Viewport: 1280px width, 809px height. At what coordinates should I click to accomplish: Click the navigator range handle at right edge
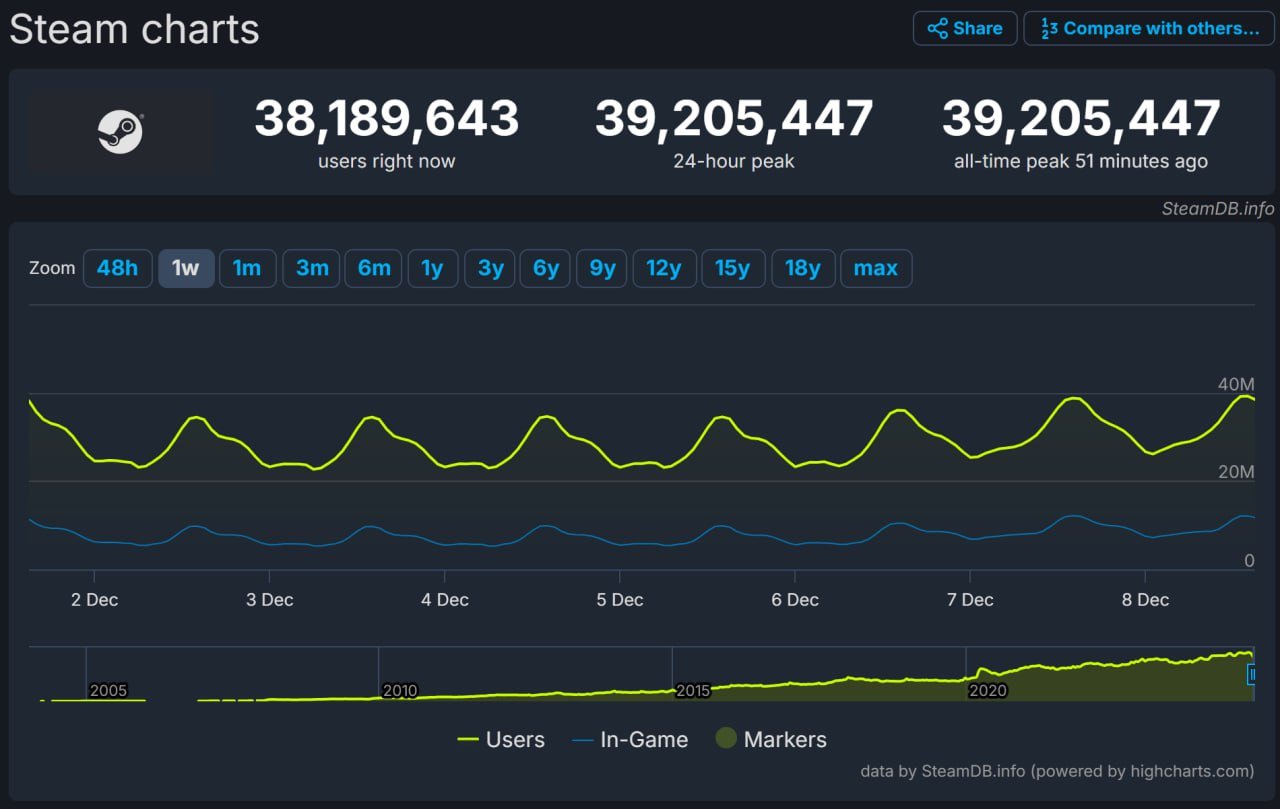click(x=1251, y=675)
